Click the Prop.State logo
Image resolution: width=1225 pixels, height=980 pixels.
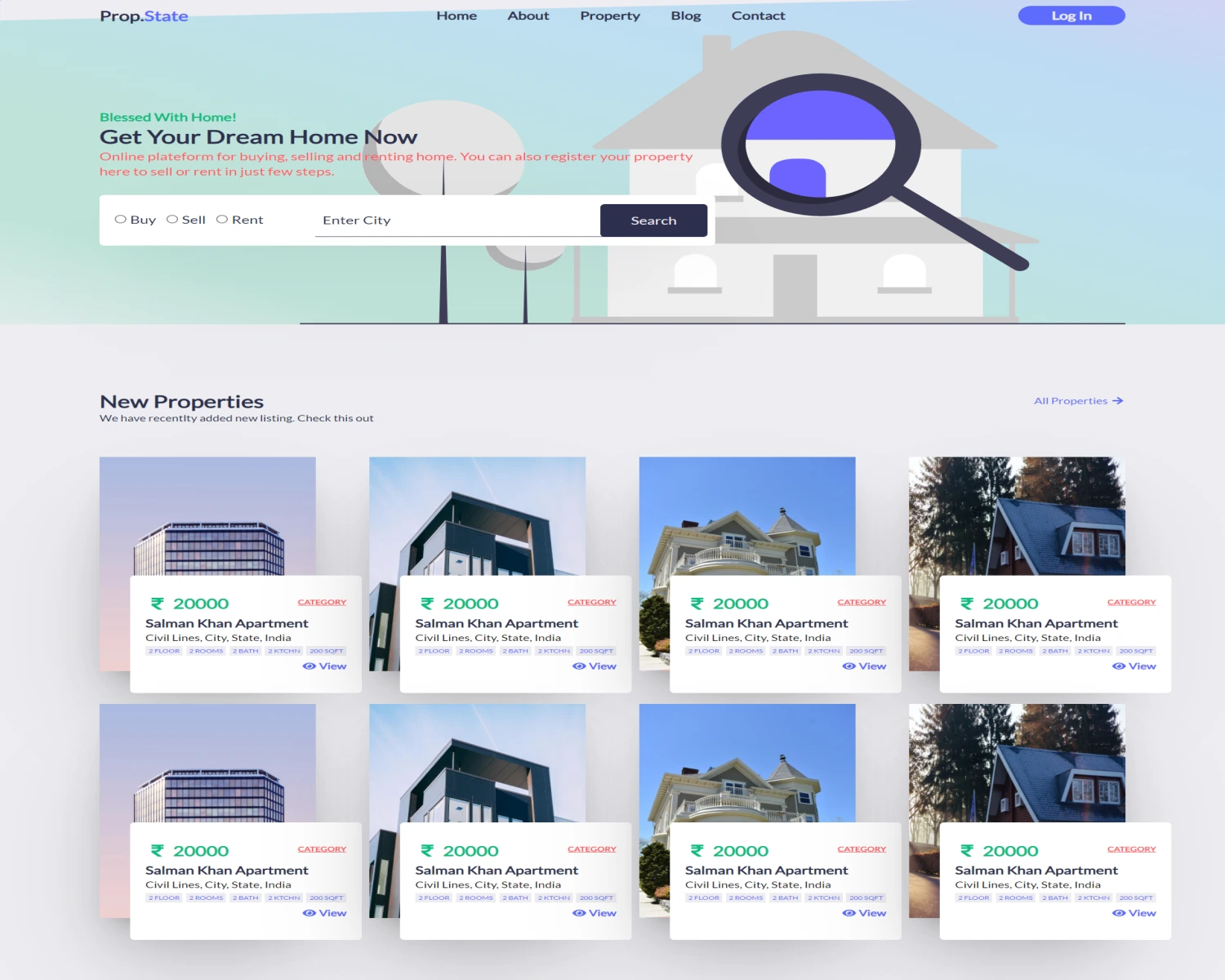pyautogui.click(x=144, y=16)
